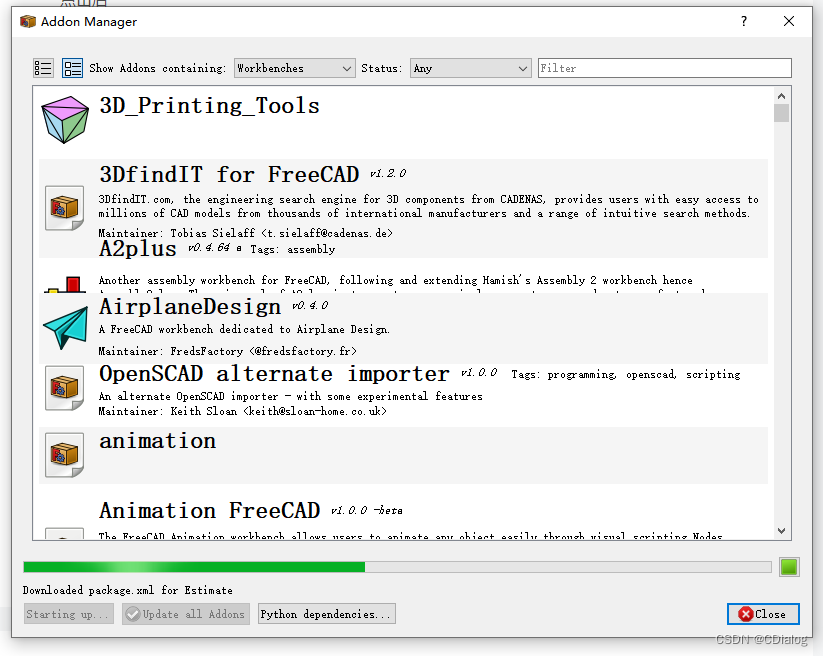Click the scrollbar up arrow
823x656 pixels.
coord(782,96)
